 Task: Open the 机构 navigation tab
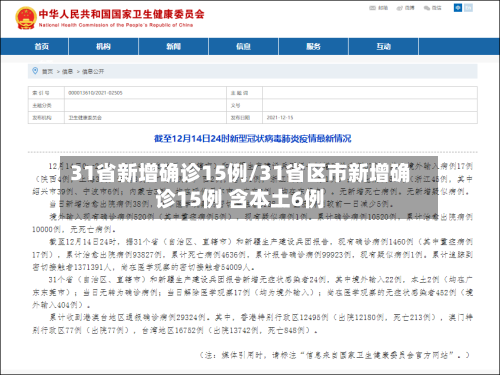[x=103, y=46]
